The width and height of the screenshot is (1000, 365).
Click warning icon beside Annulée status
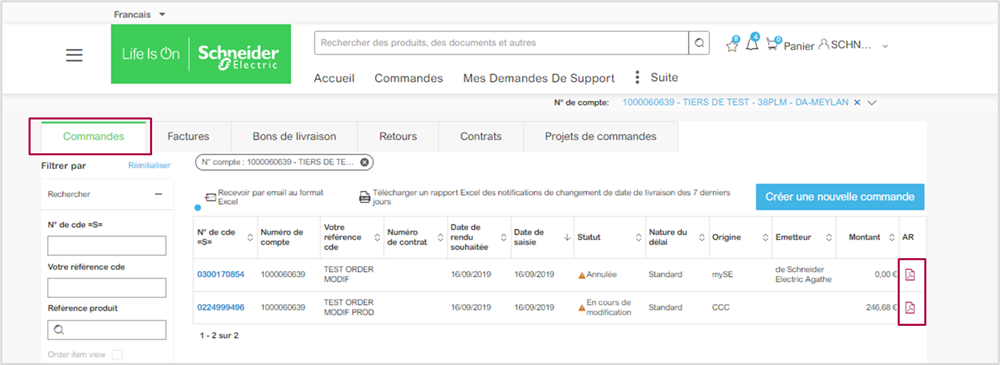[x=582, y=275]
